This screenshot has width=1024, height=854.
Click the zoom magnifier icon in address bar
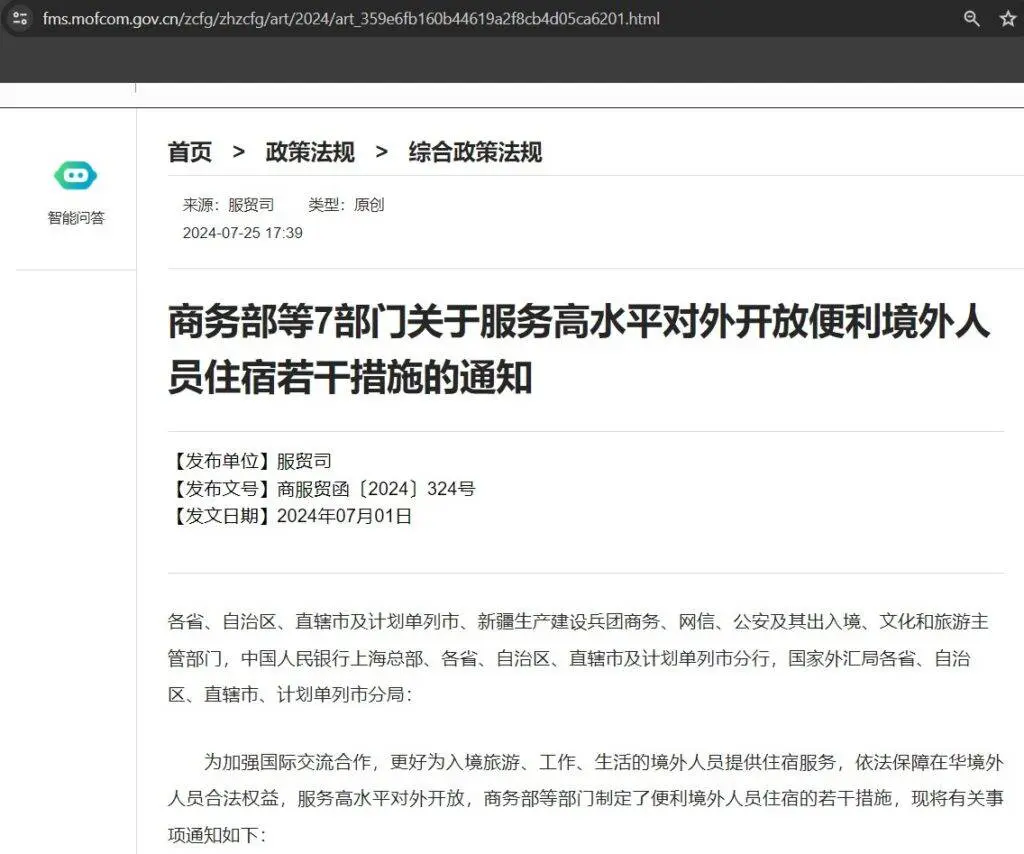[972, 18]
